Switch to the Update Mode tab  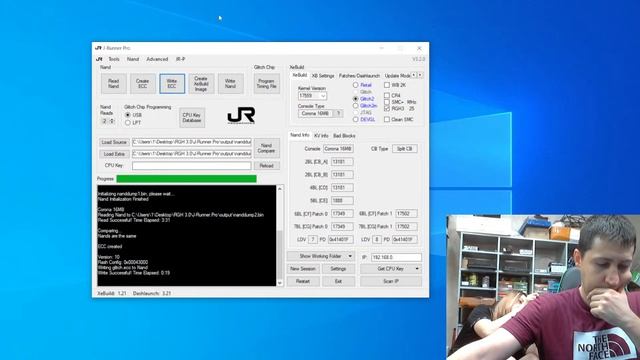397,76
